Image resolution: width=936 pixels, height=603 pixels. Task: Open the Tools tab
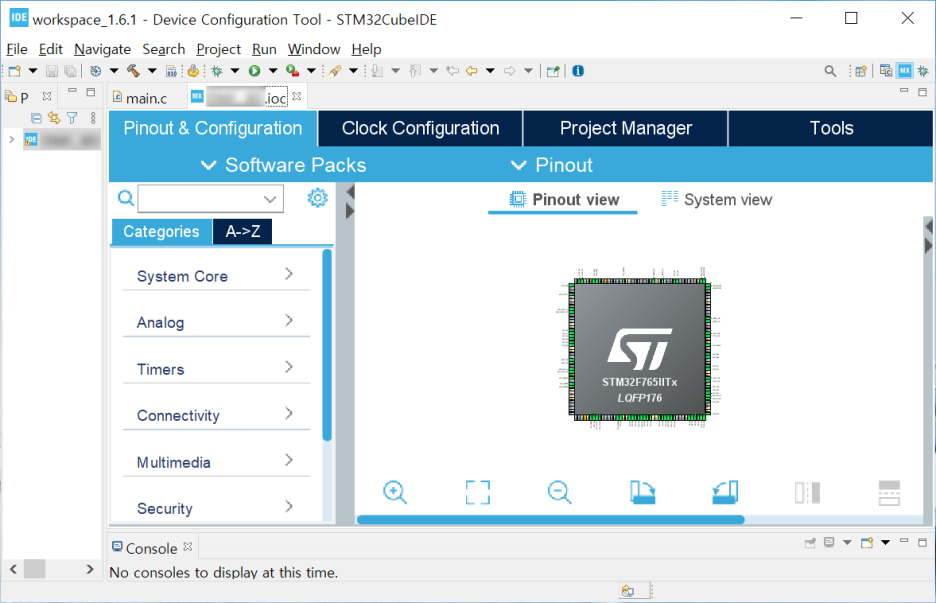coord(831,128)
